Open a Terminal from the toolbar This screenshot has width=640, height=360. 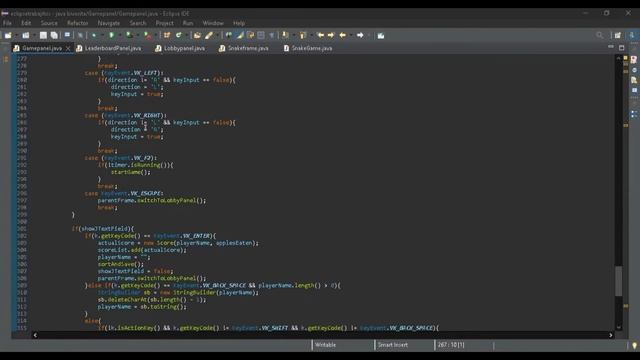pyautogui.click(x=67, y=35)
